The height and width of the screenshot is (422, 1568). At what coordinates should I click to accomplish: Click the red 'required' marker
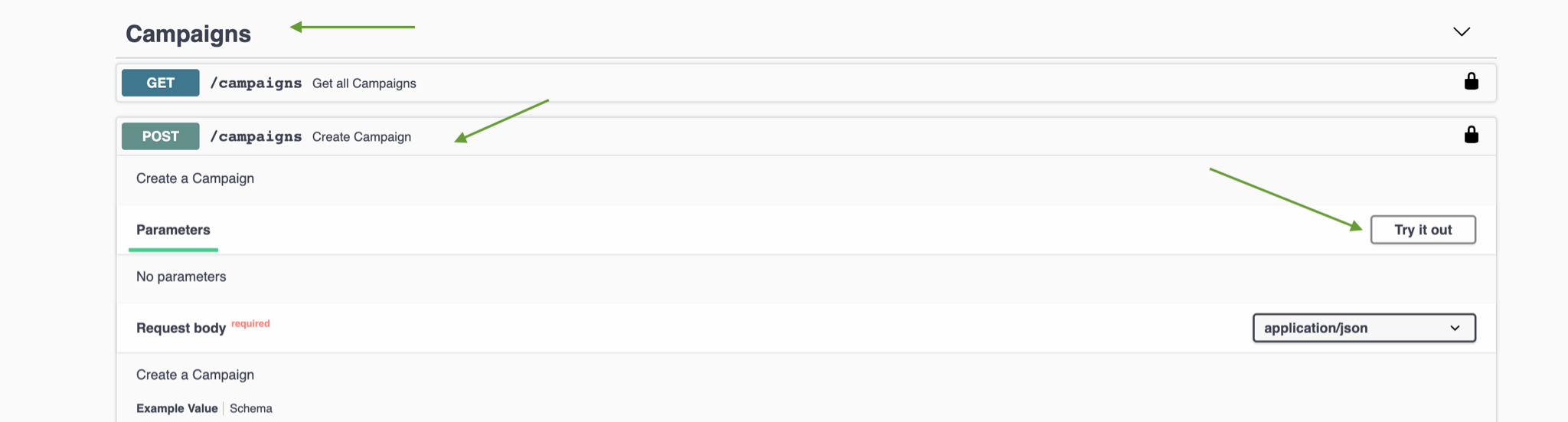coord(250,323)
